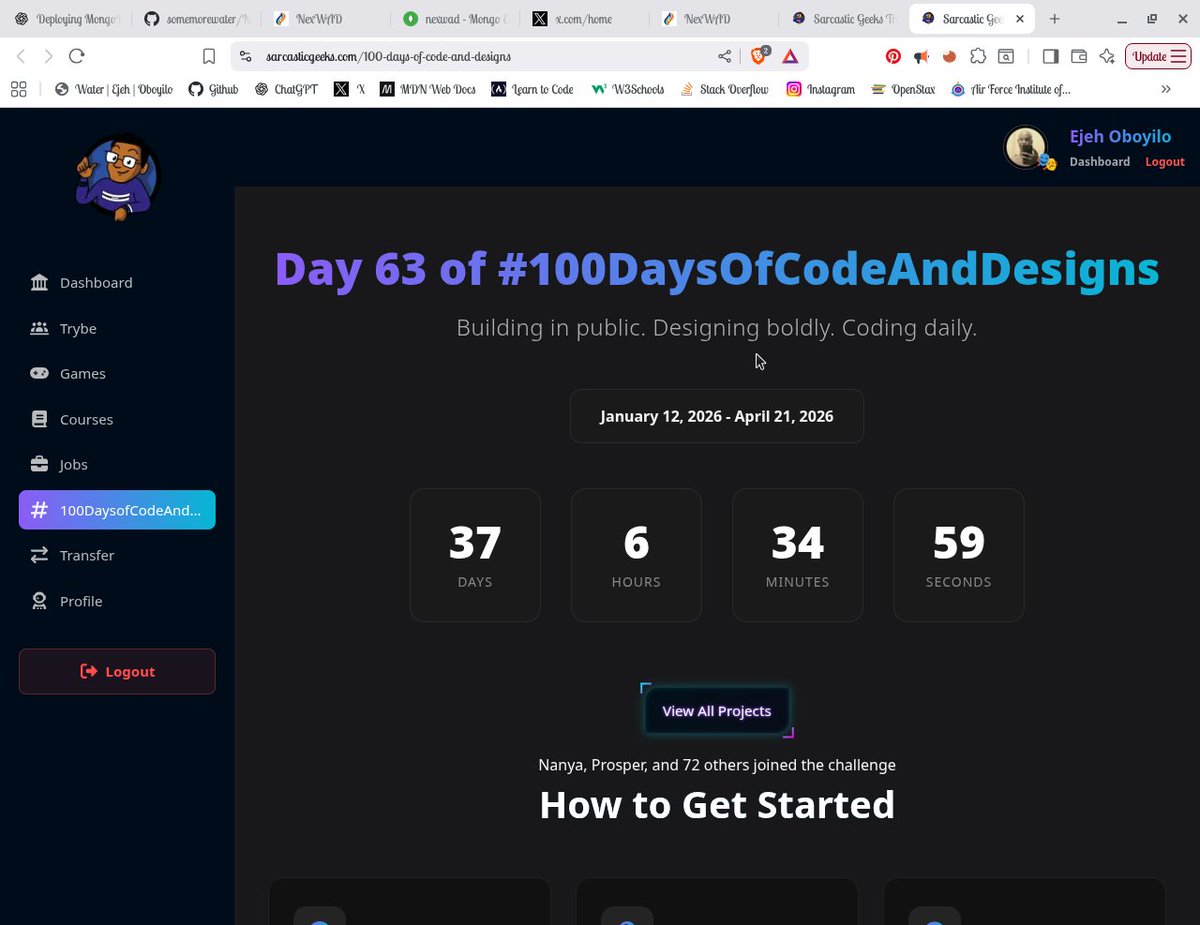Image resolution: width=1200 pixels, height=925 pixels.
Task: Click the Logout link in the header
Action: click(x=1165, y=162)
